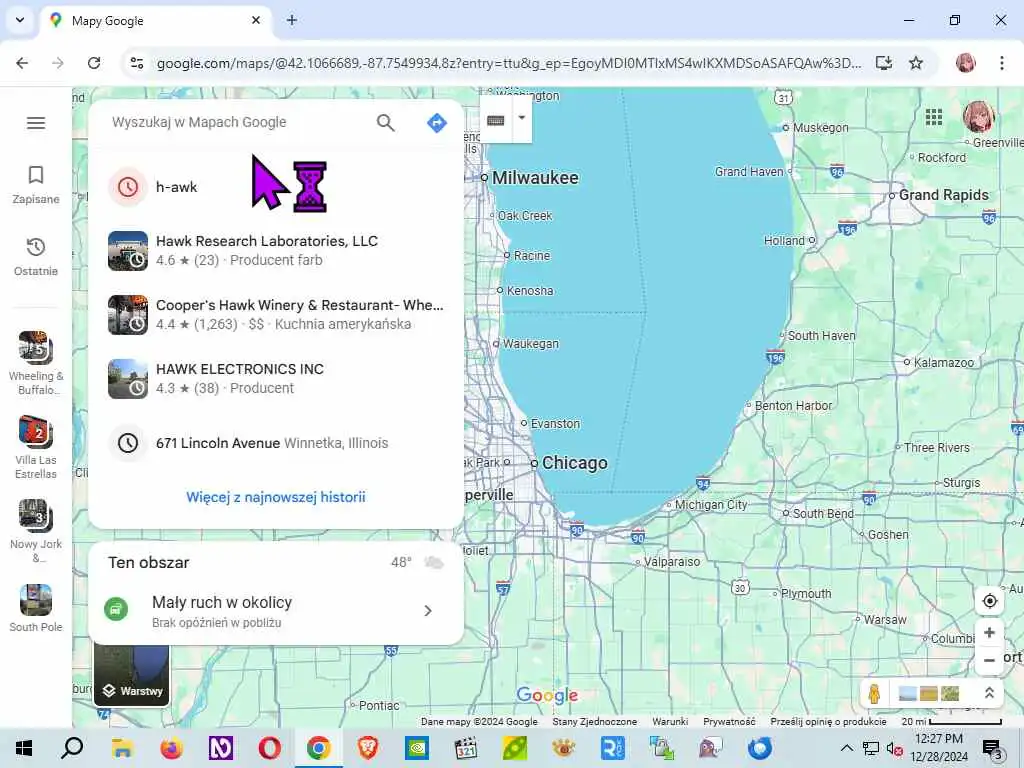Viewport: 1024px width, 768px height.
Task: Open the Warunki terms link
Action: (x=670, y=722)
